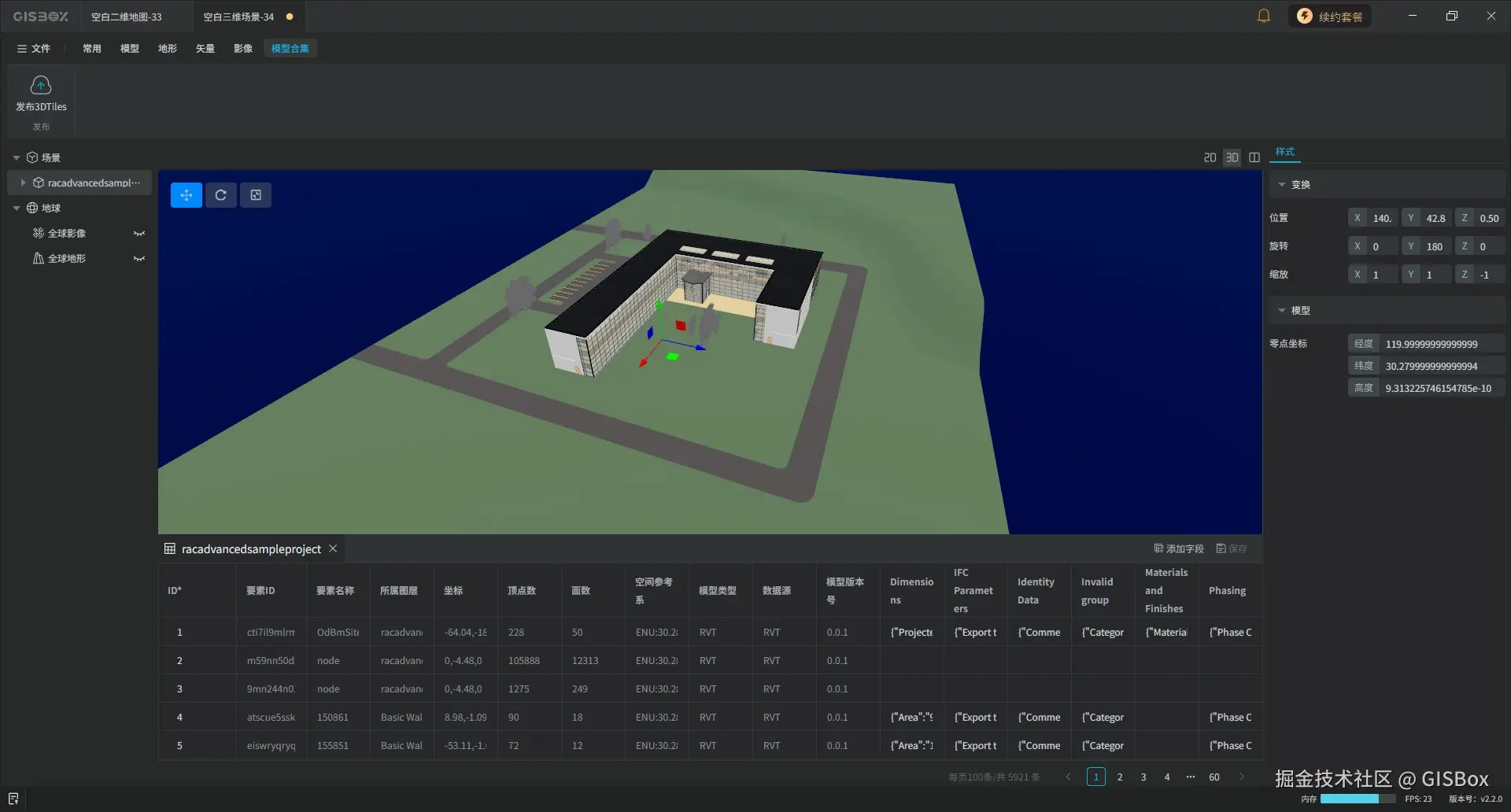Open the 影像 ribbon tab

click(x=243, y=49)
